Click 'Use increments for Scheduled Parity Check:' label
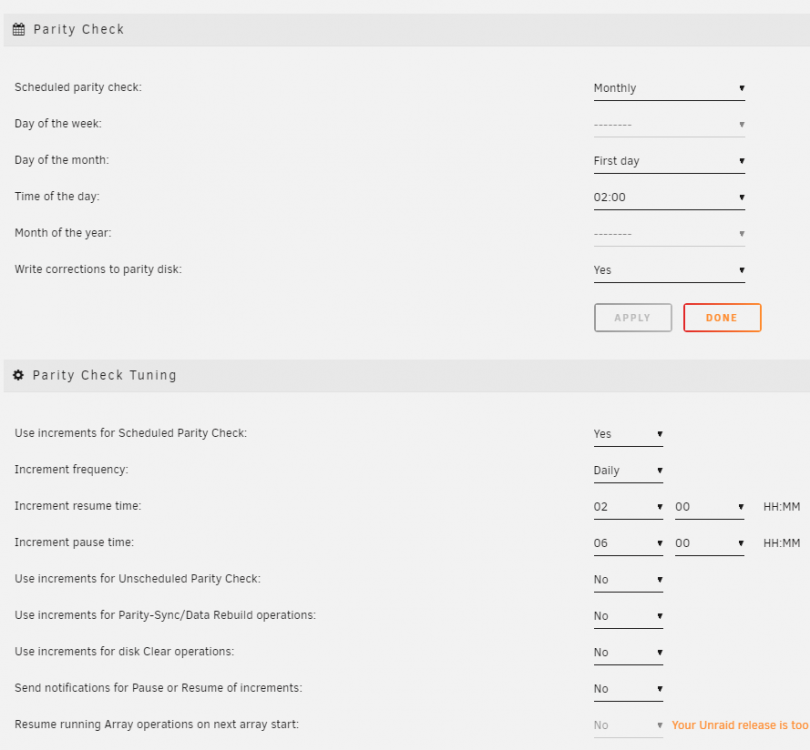 click(x=131, y=433)
